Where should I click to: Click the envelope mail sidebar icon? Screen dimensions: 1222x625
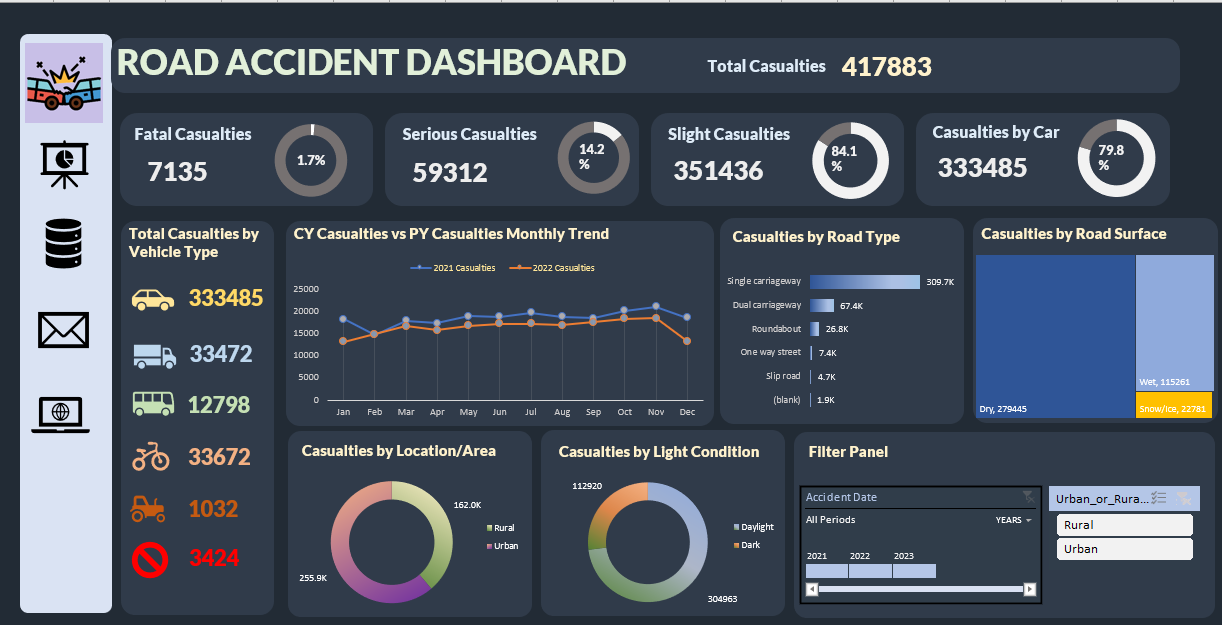coord(64,329)
